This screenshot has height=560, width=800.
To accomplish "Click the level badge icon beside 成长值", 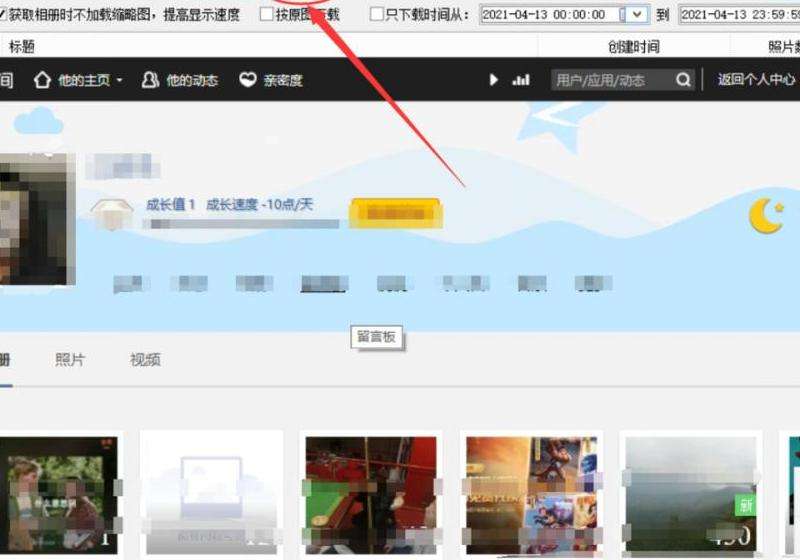I will (112, 214).
